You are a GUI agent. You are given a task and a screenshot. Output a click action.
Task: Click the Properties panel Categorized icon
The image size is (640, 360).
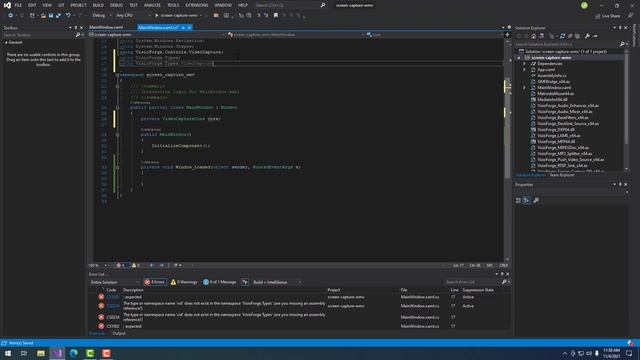click(518, 200)
